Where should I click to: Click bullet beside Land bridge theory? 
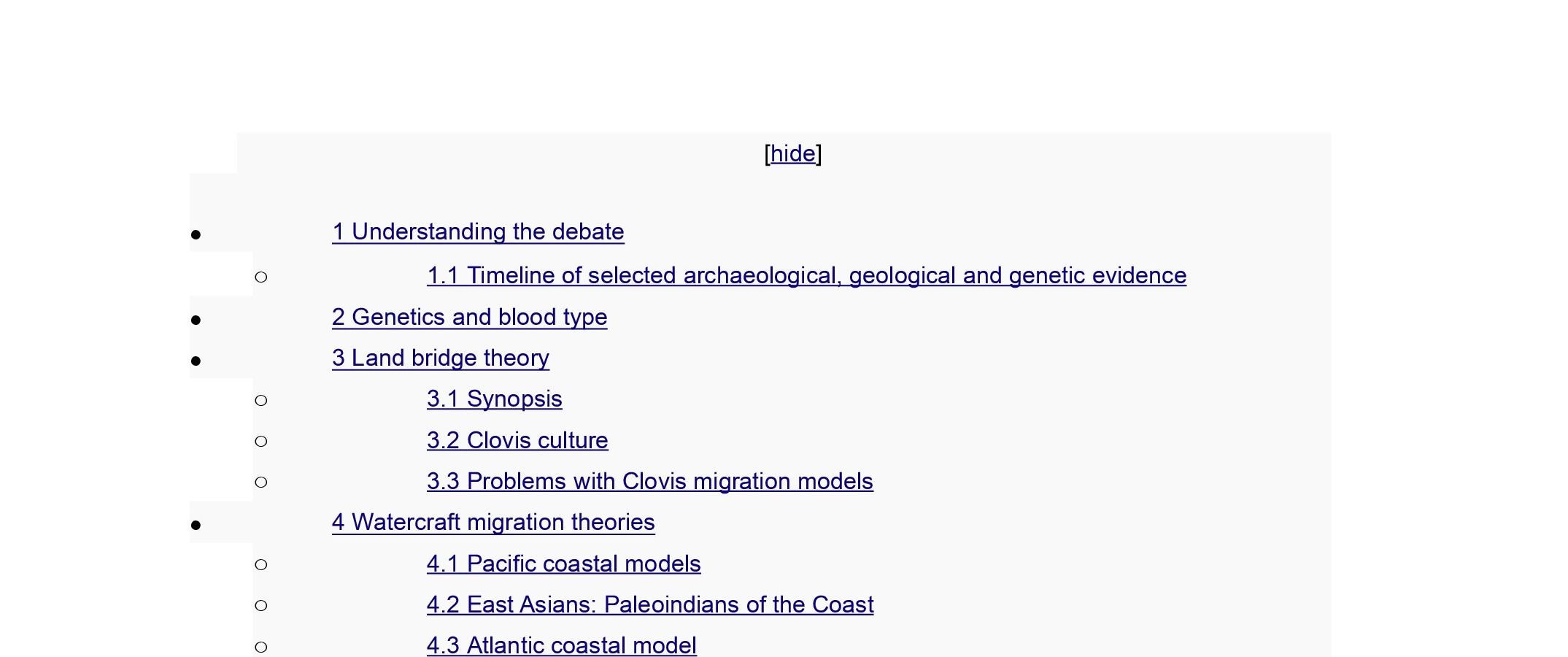(196, 361)
